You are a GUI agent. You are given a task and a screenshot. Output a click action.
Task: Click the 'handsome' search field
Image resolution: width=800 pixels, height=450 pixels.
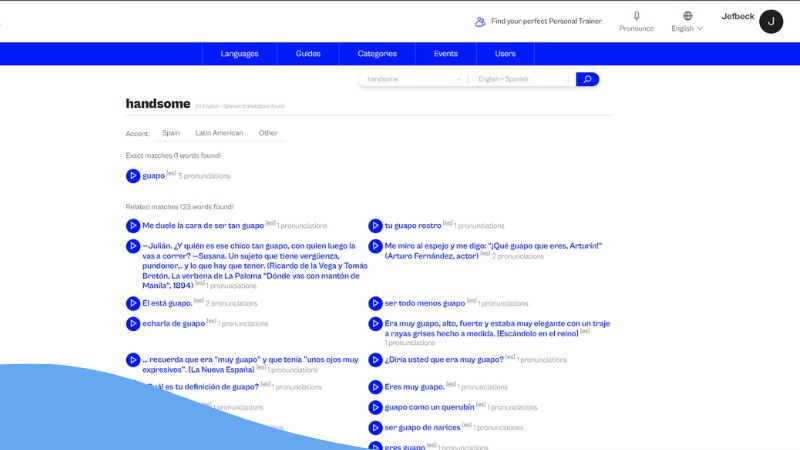pyautogui.click(x=411, y=79)
